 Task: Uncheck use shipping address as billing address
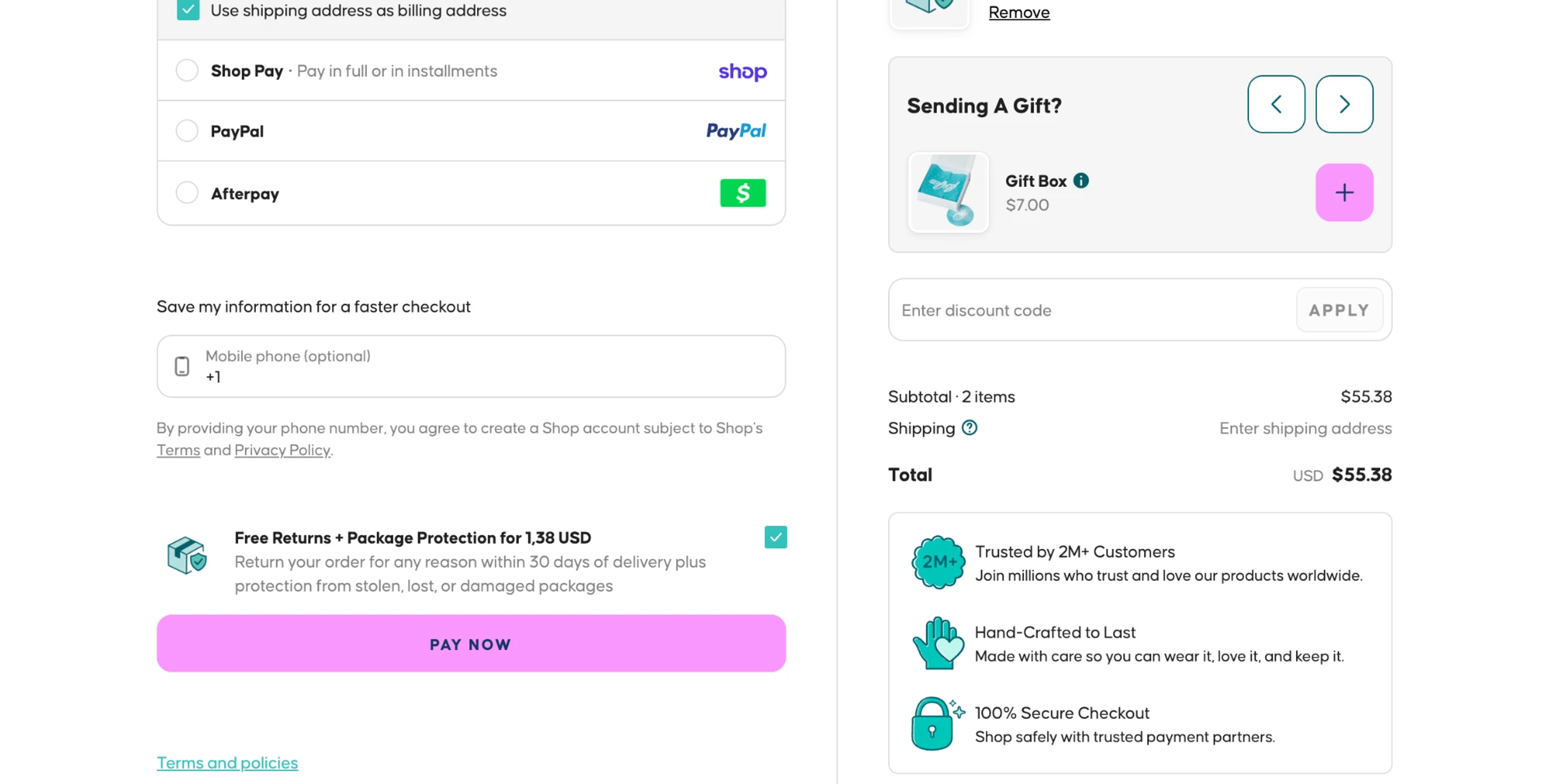pyautogui.click(x=188, y=10)
